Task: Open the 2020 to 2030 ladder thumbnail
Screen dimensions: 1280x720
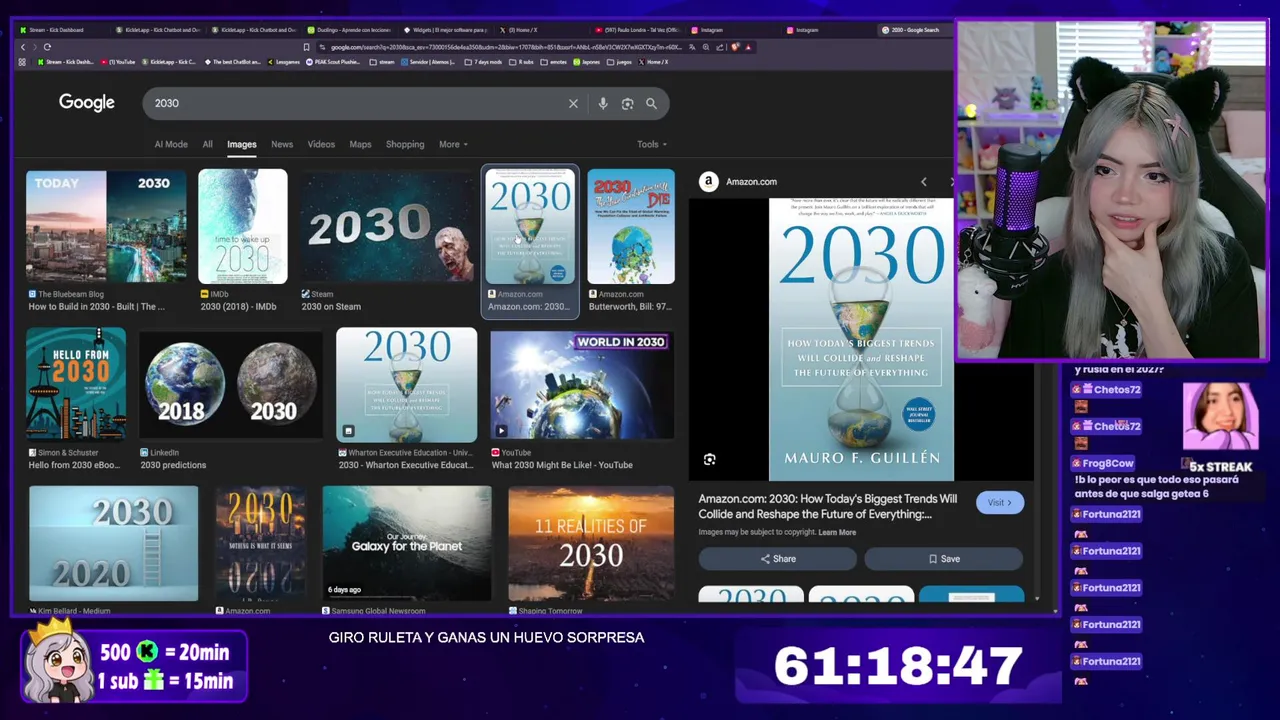Action: [x=113, y=543]
